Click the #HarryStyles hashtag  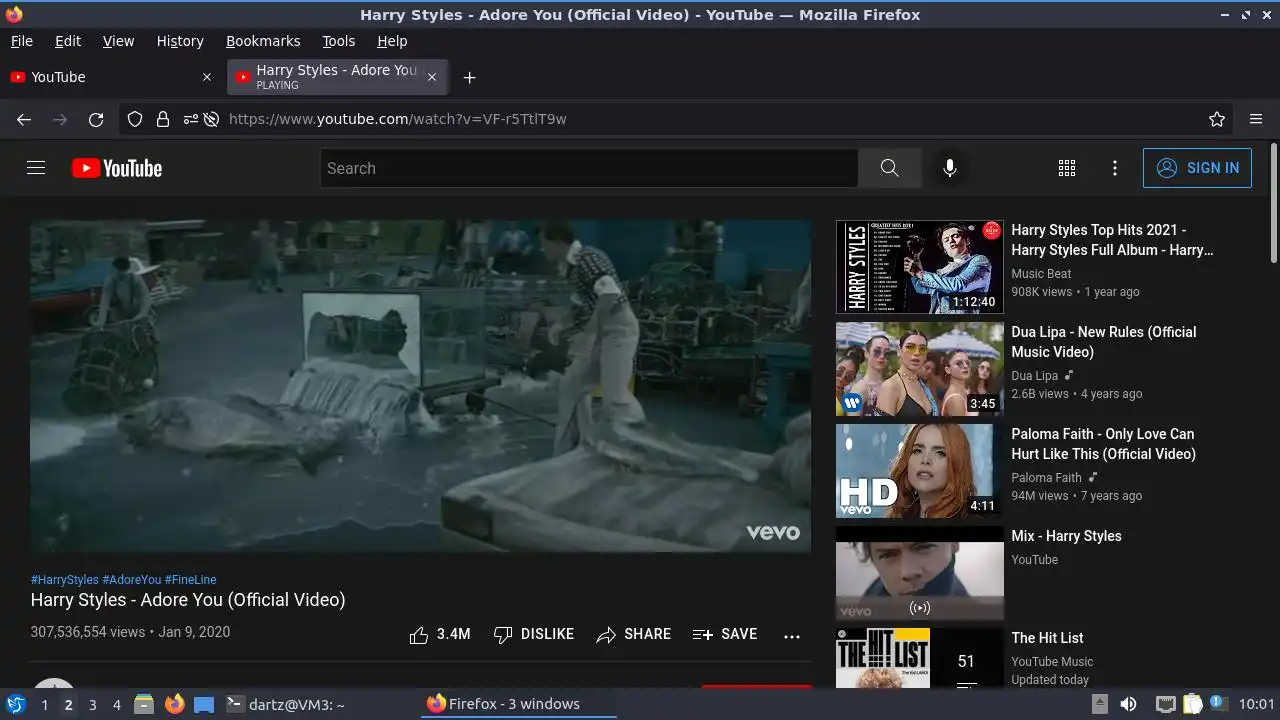(65, 580)
